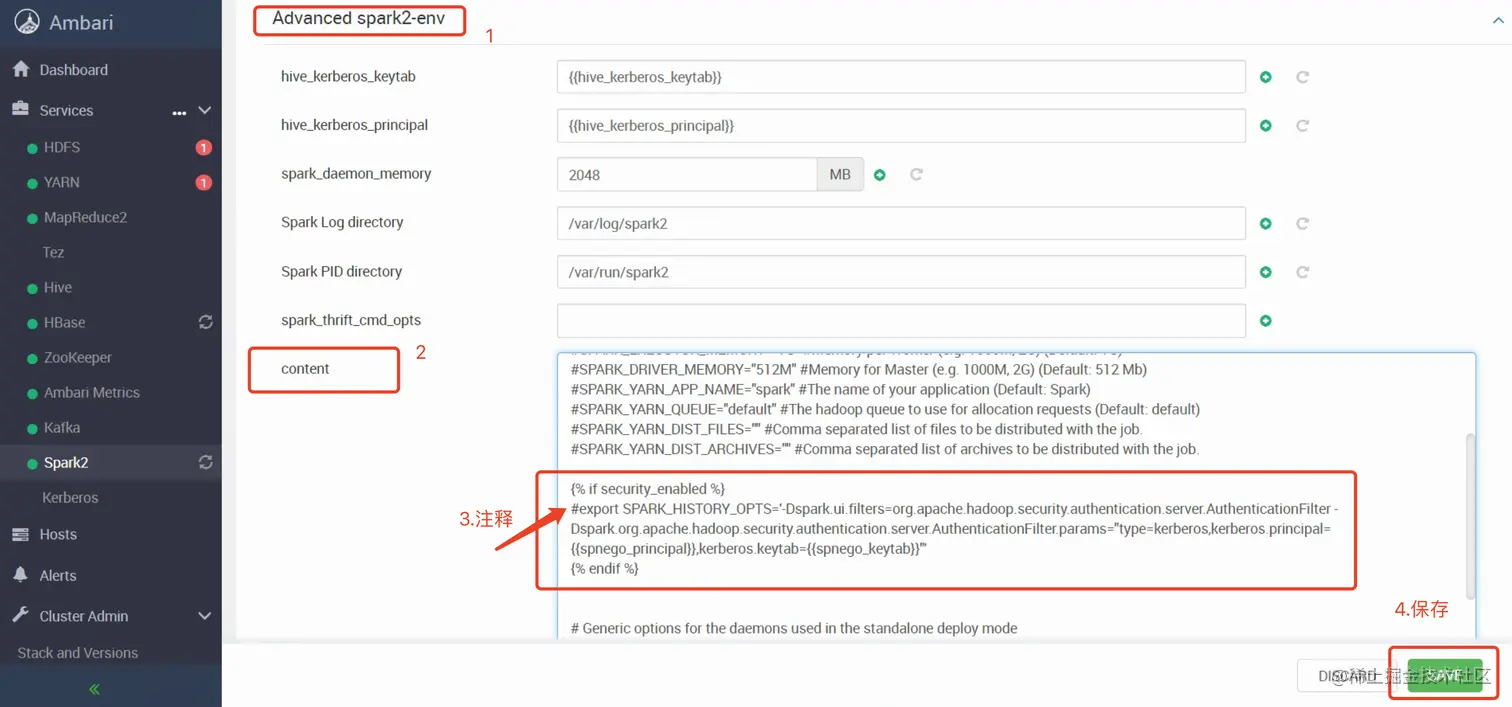The image size is (1512, 707).
Task: Click the Spark2 restart-required refresh icon
Action: (205, 462)
